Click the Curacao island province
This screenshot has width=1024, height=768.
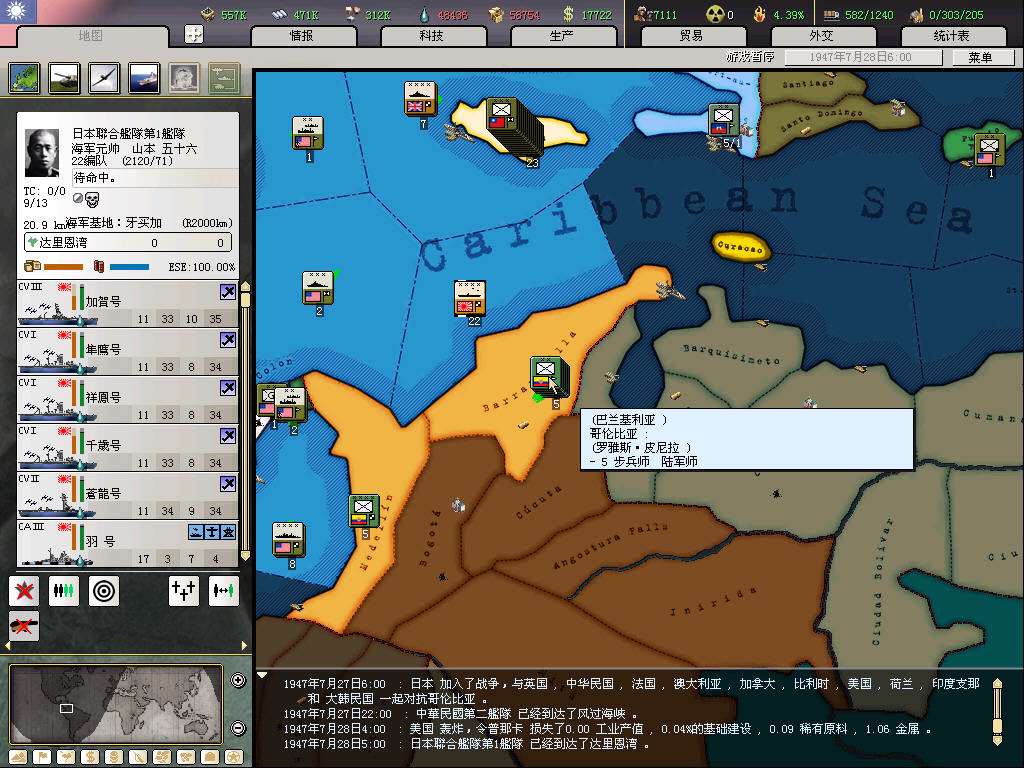click(741, 248)
